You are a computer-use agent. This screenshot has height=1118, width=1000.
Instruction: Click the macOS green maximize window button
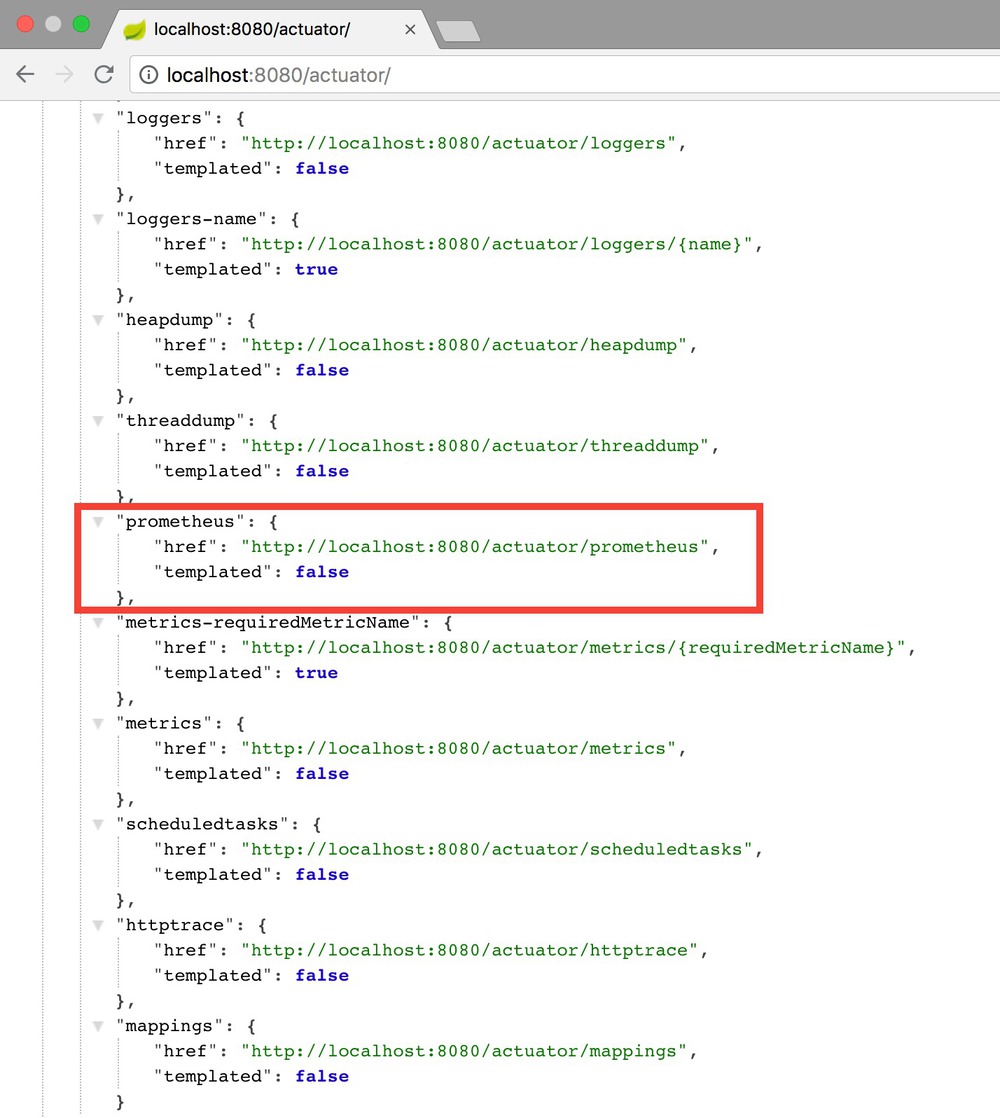[x=81, y=24]
